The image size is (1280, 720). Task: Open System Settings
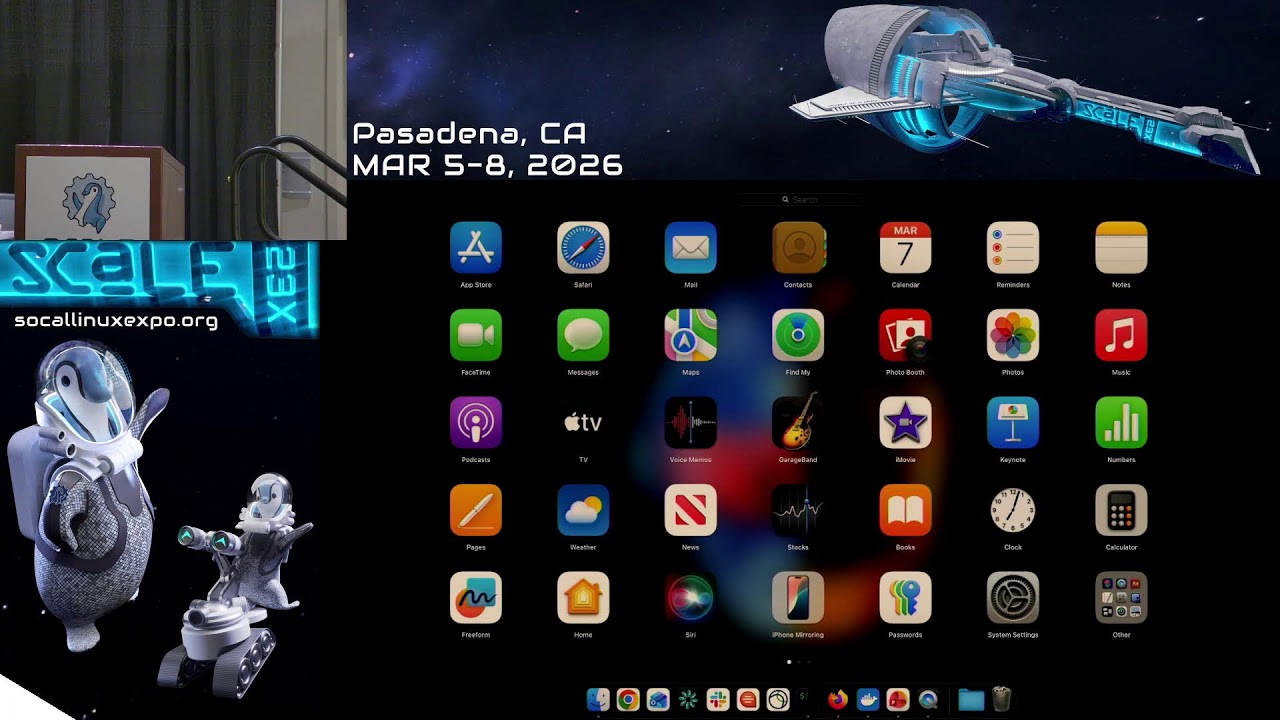coord(1013,598)
